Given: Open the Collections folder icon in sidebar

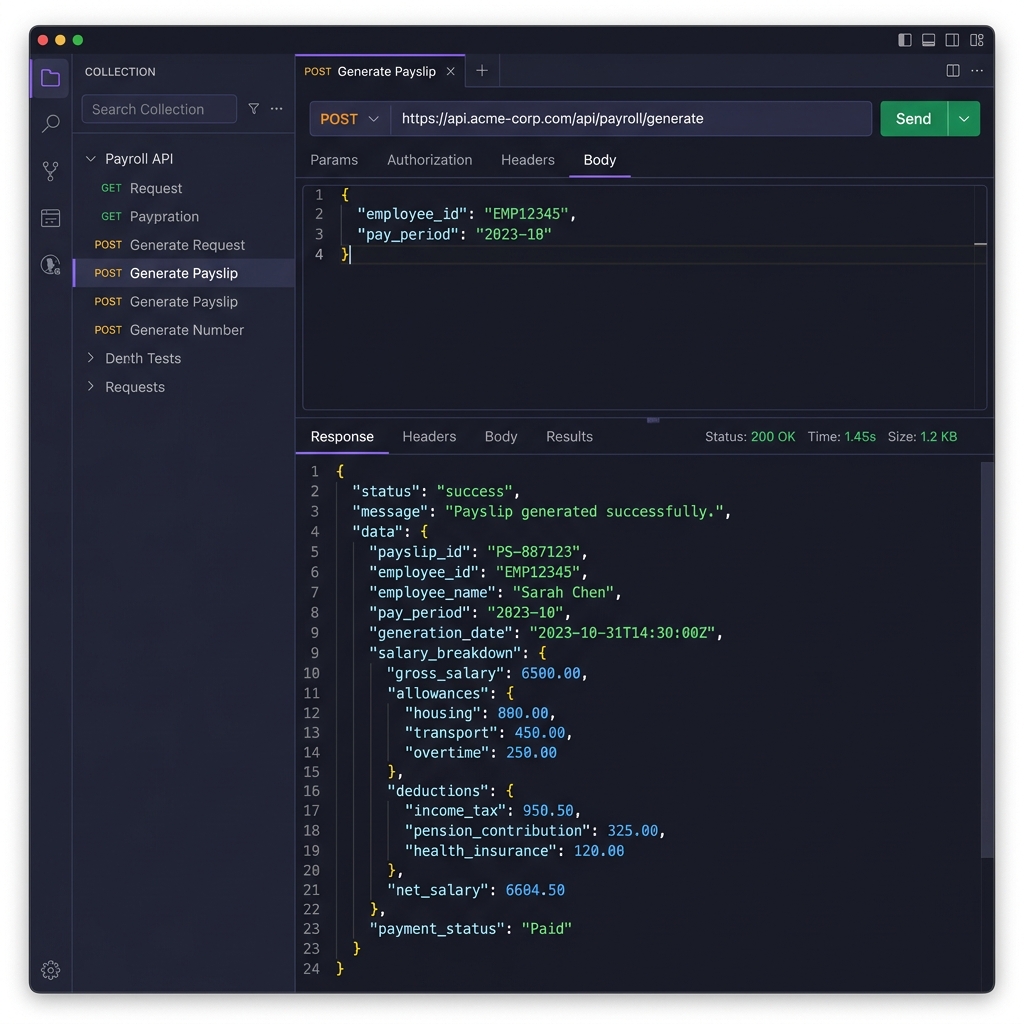Looking at the screenshot, I should click(50, 78).
